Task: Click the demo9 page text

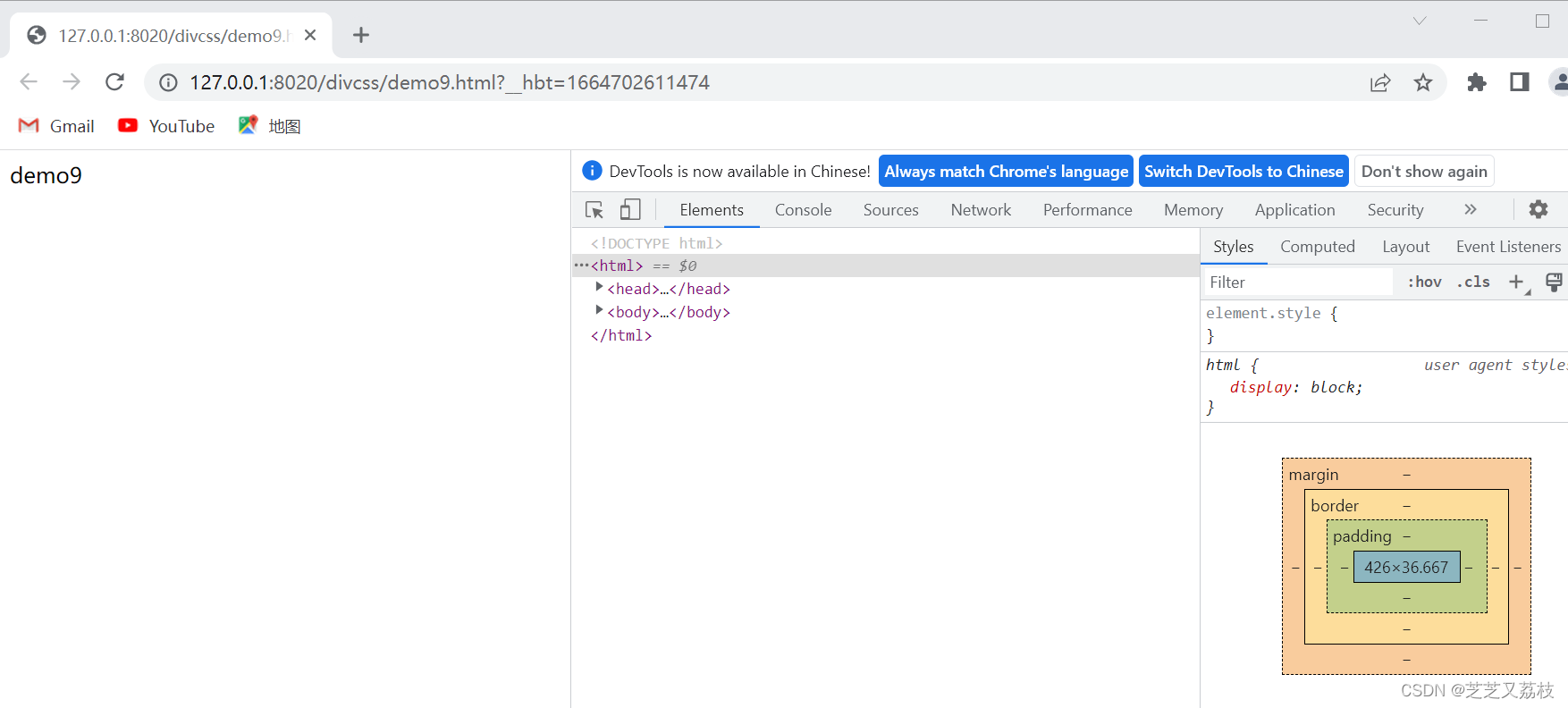Action: point(46,175)
